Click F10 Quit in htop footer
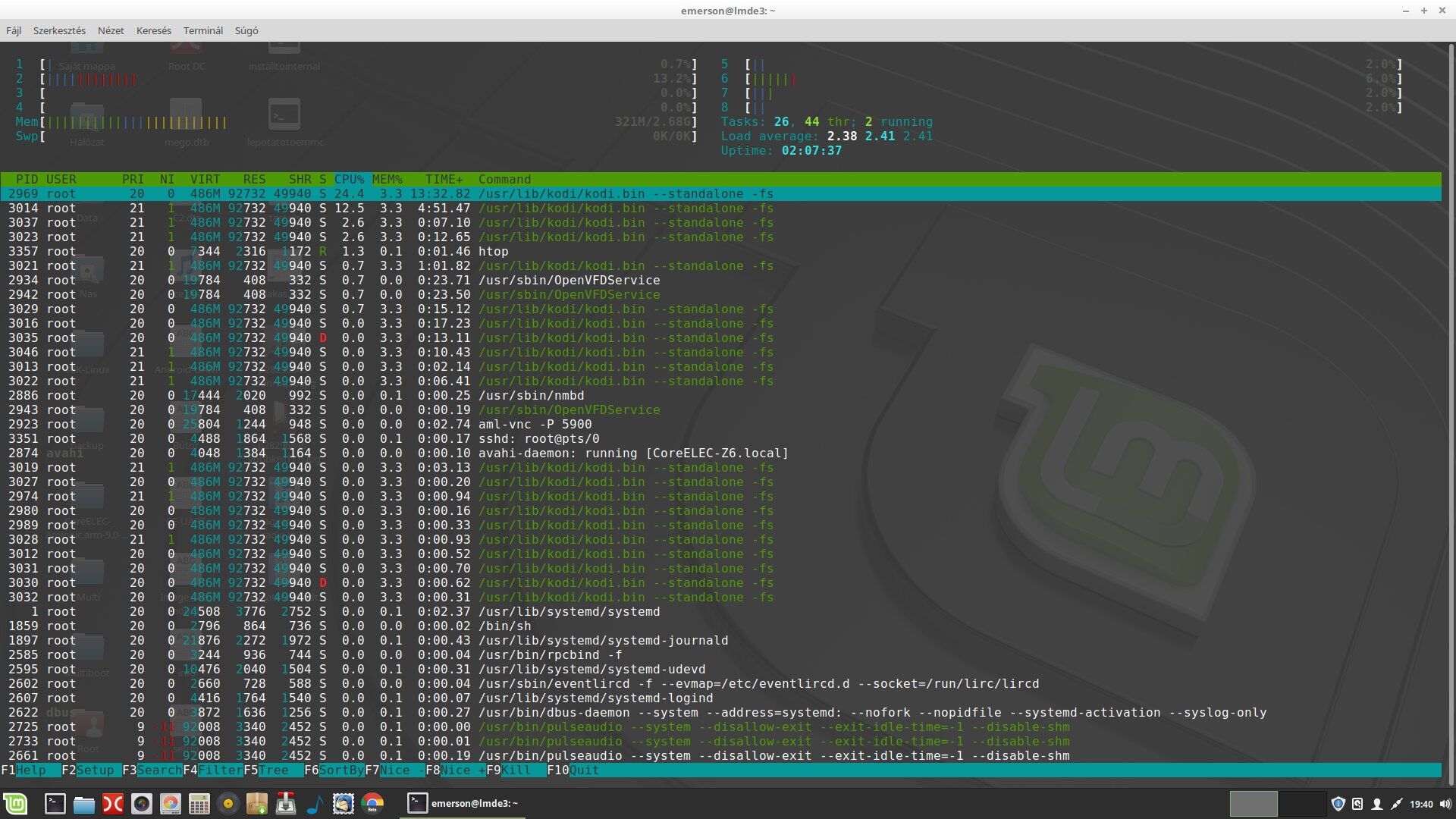 coord(573,770)
